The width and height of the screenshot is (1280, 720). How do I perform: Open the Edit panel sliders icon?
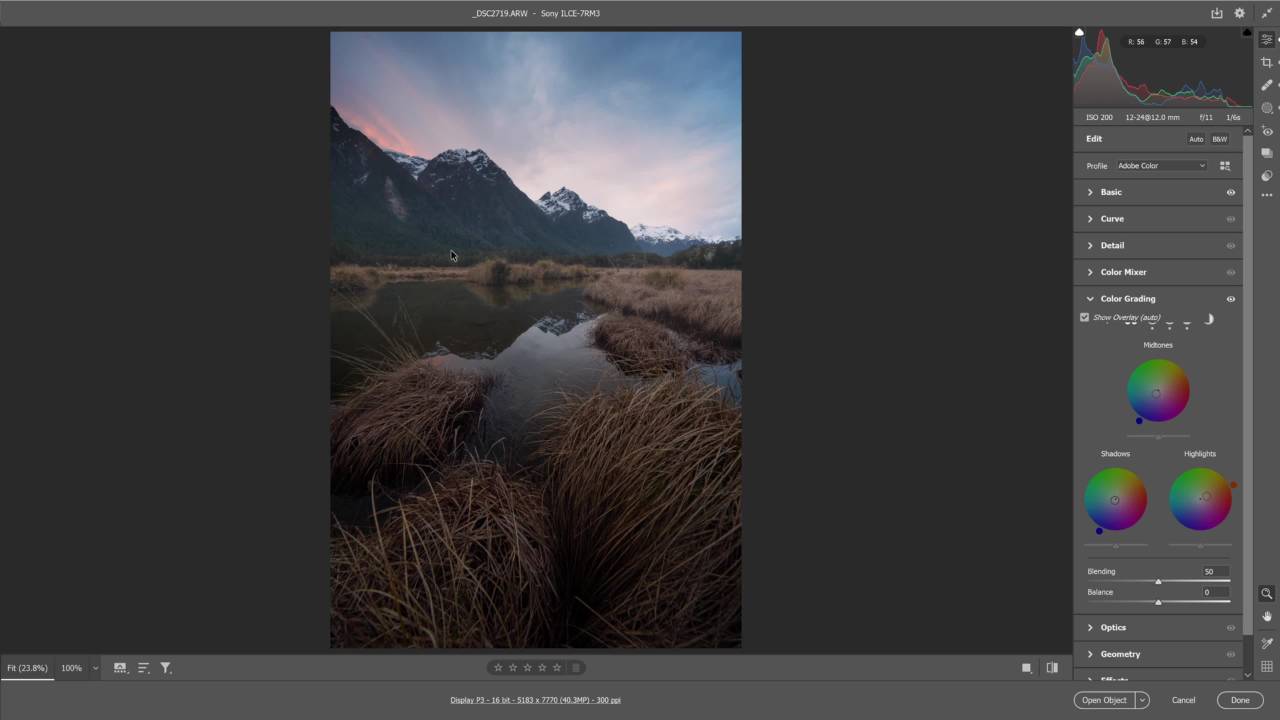click(x=1267, y=39)
